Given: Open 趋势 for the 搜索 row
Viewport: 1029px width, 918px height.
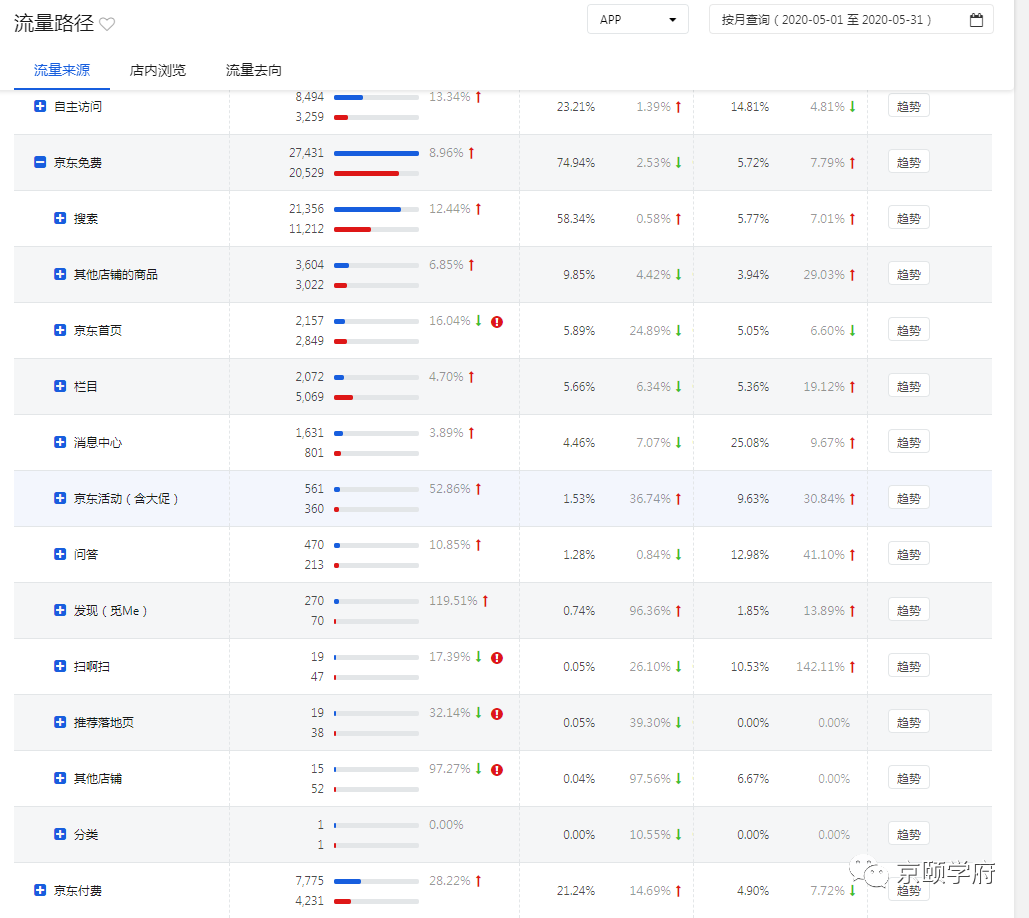Looking at the screenshot, I should pos(908,219).
